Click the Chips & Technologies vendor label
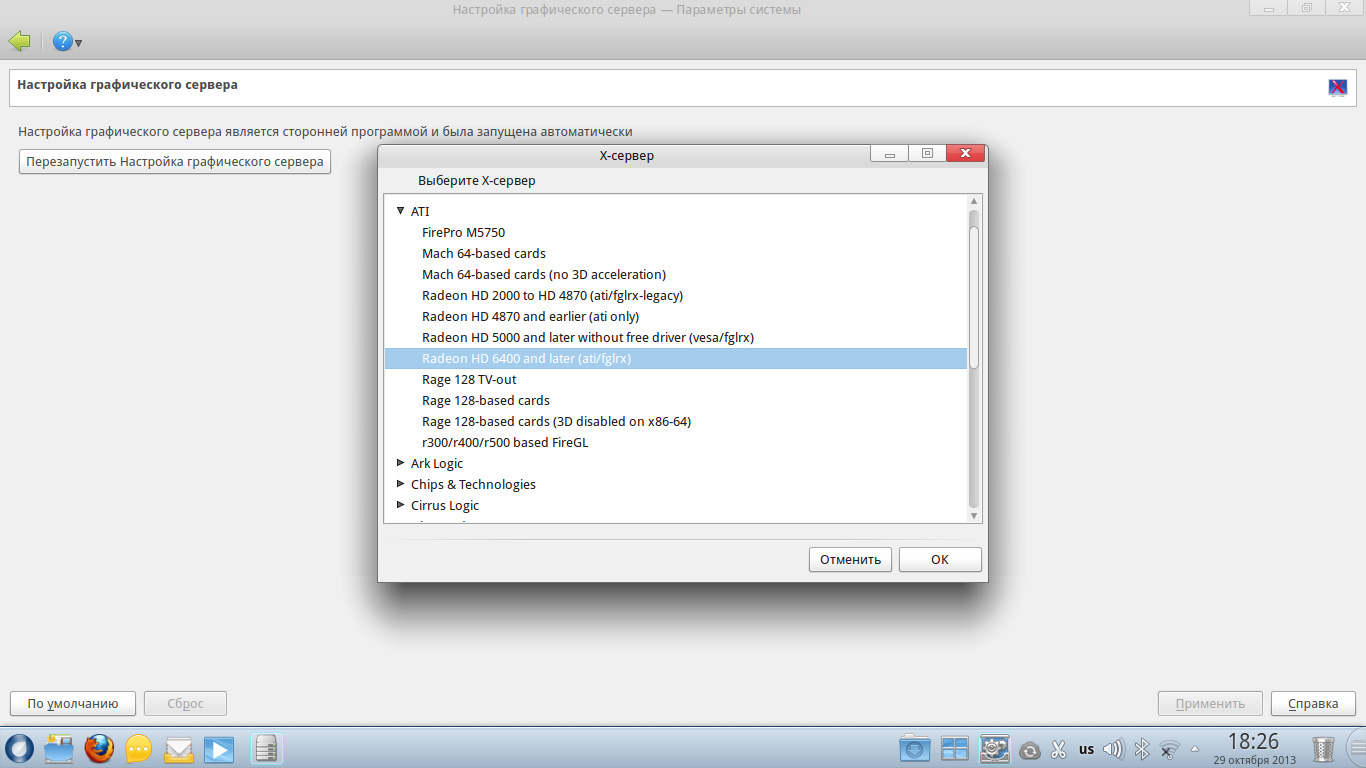1366x768 pixels. 473,484
